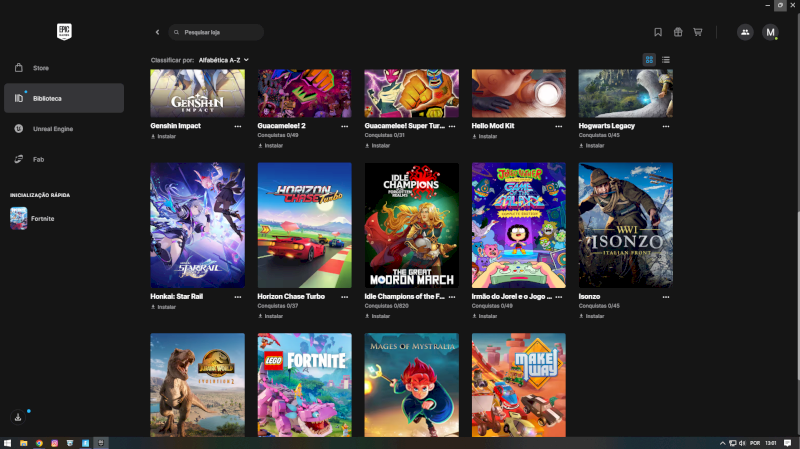Viewport: 800px width, 449px height.
Task: Open the gift redeem icon
Action: (678, 32)
